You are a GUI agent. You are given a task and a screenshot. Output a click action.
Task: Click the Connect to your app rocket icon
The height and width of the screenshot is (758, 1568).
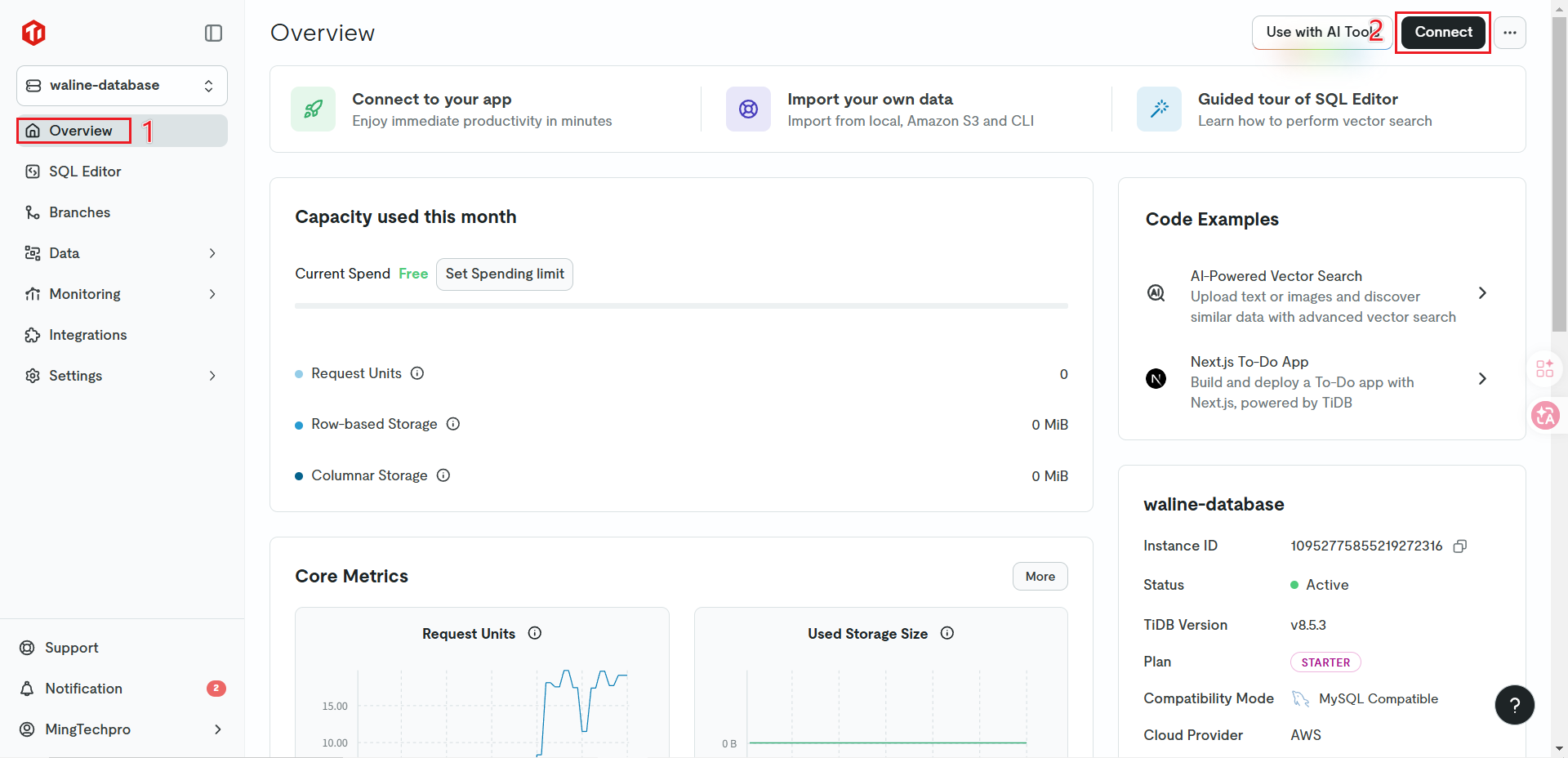[313, 109]
